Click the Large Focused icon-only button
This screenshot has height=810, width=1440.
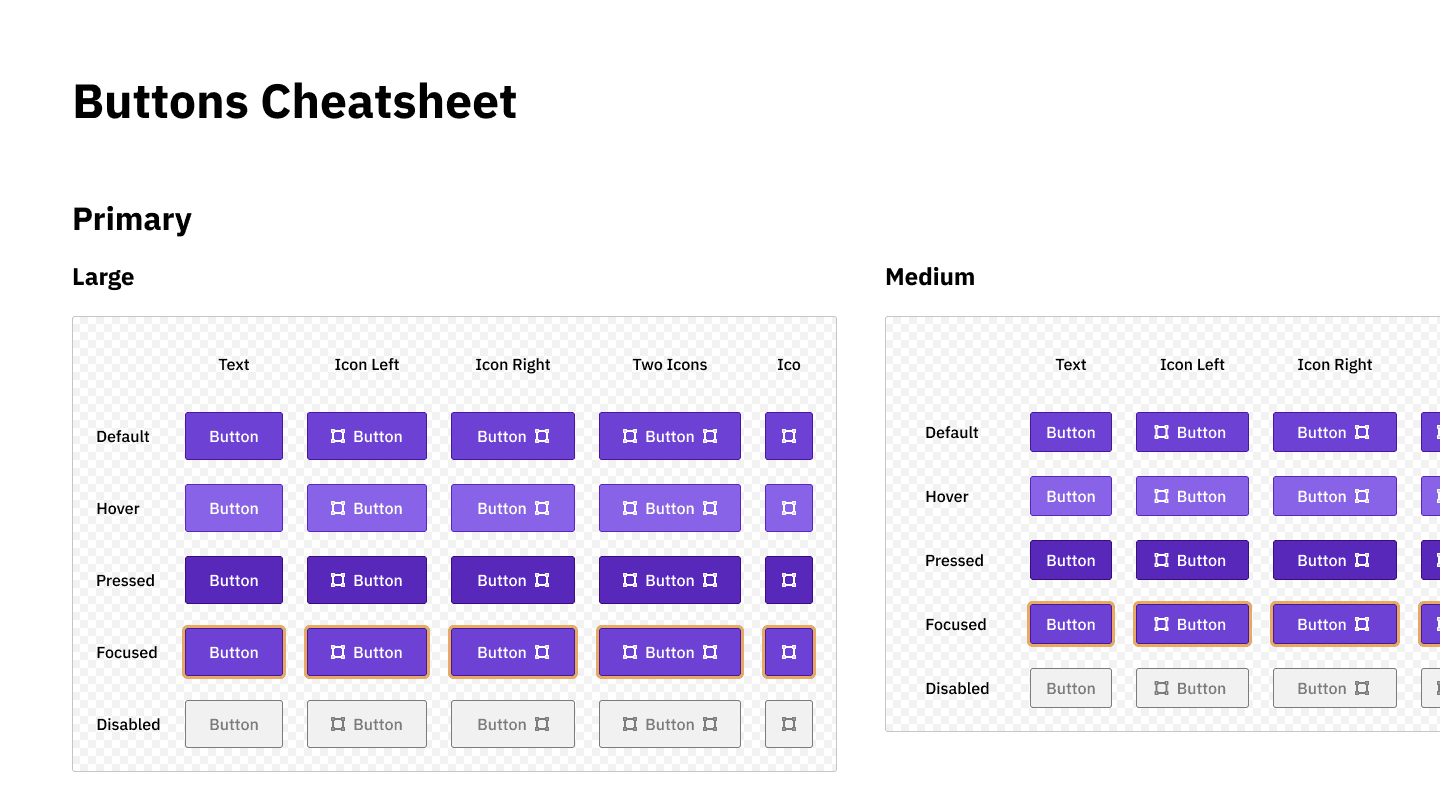[789, 652]
